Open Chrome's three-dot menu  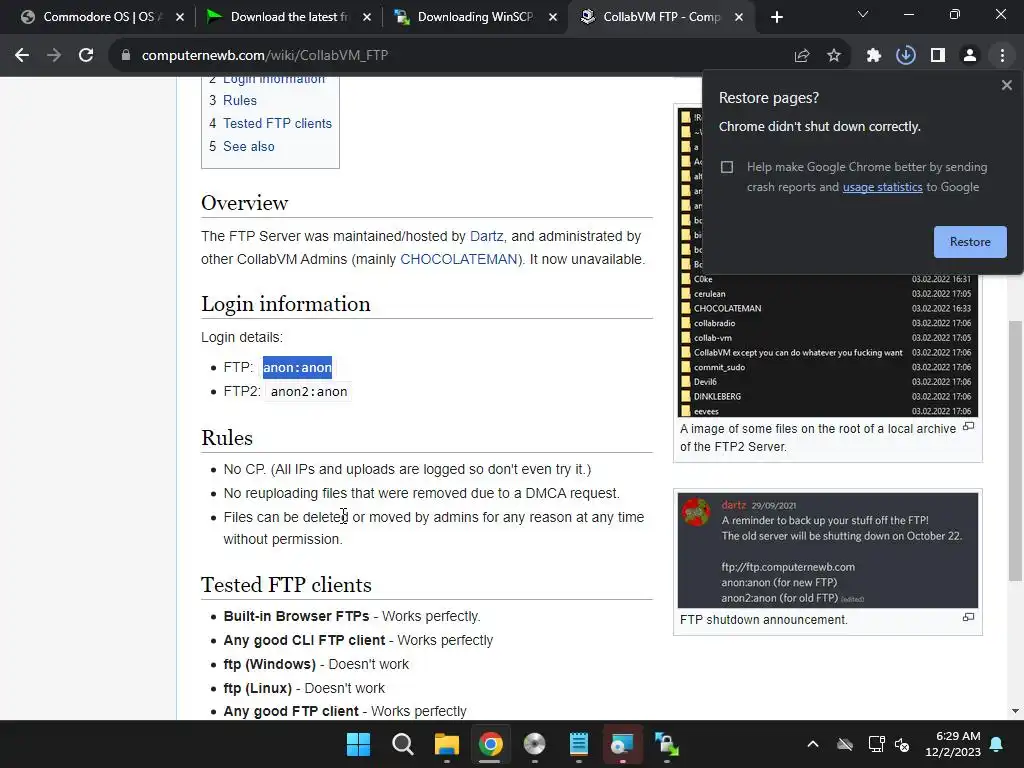tap(1002, 56)
